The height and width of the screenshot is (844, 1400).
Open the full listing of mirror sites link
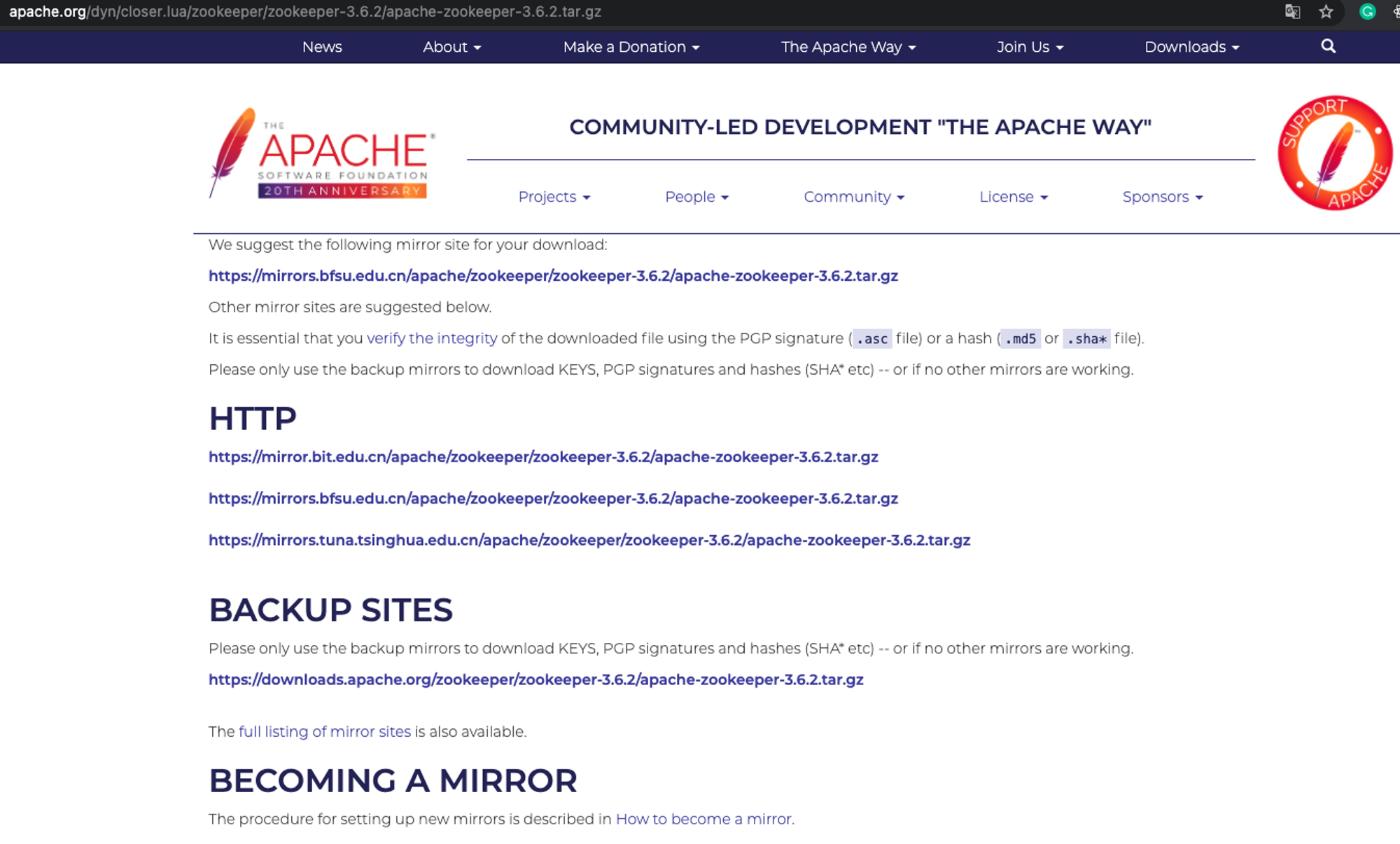[325, 731]
